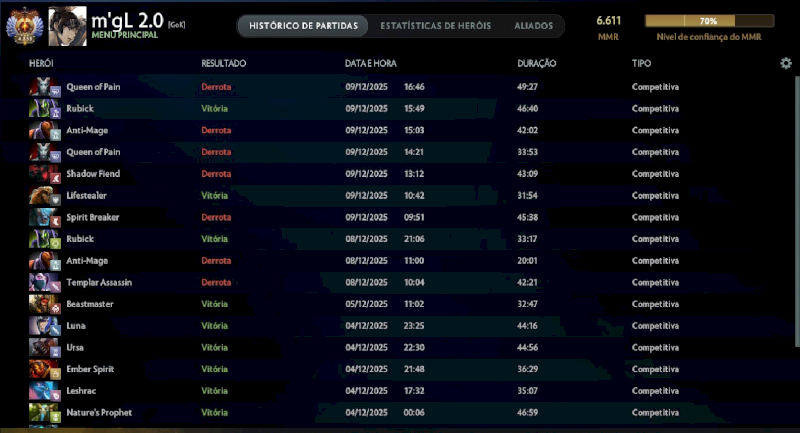Click the 23:25 match time

point(414,326)
